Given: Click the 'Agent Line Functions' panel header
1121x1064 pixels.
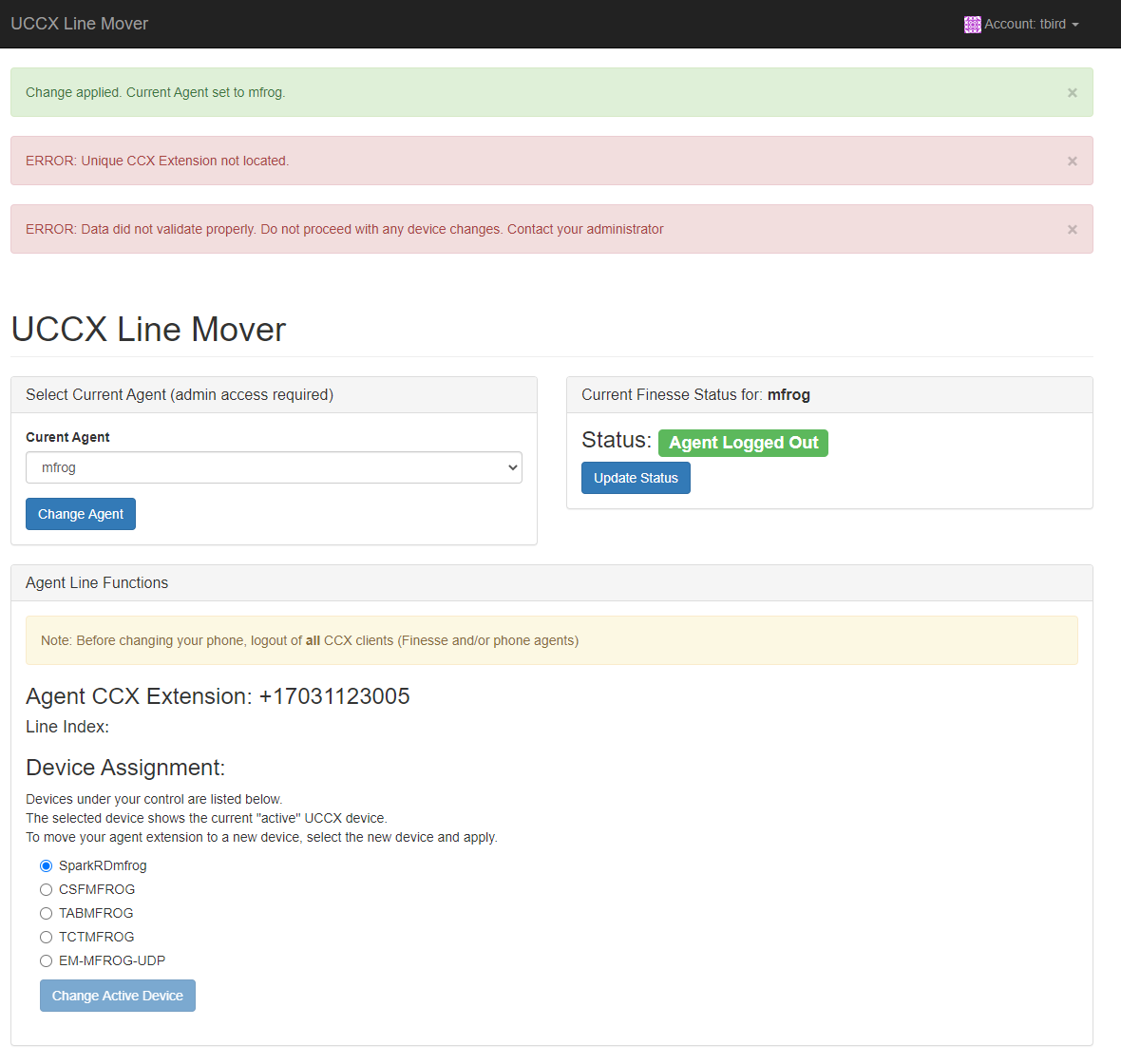Looking at the screenshot, I should (552, 582).
